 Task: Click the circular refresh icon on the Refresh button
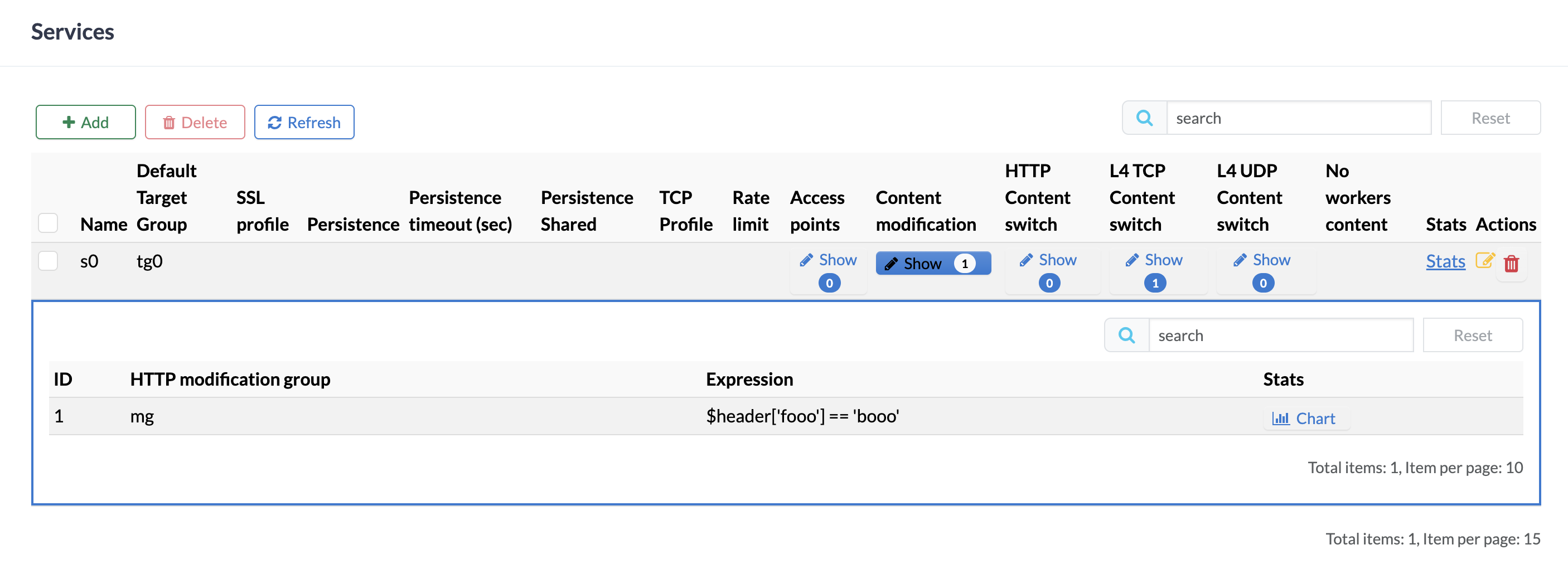(x=274, y=122)
